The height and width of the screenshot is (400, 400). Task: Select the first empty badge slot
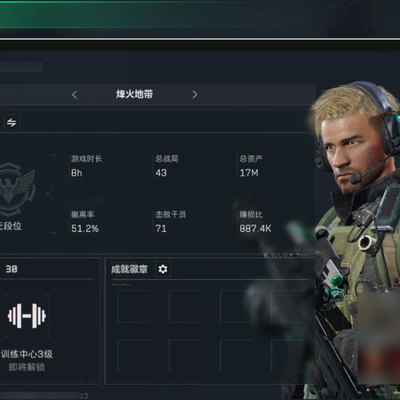pyautogui.click(x=134, y=306)
